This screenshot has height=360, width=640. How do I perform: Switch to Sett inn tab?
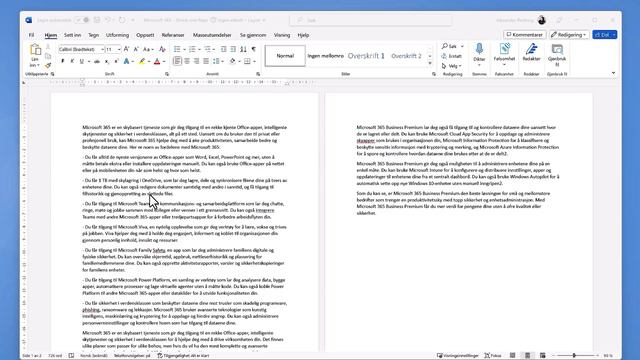(x=73, y=35)
